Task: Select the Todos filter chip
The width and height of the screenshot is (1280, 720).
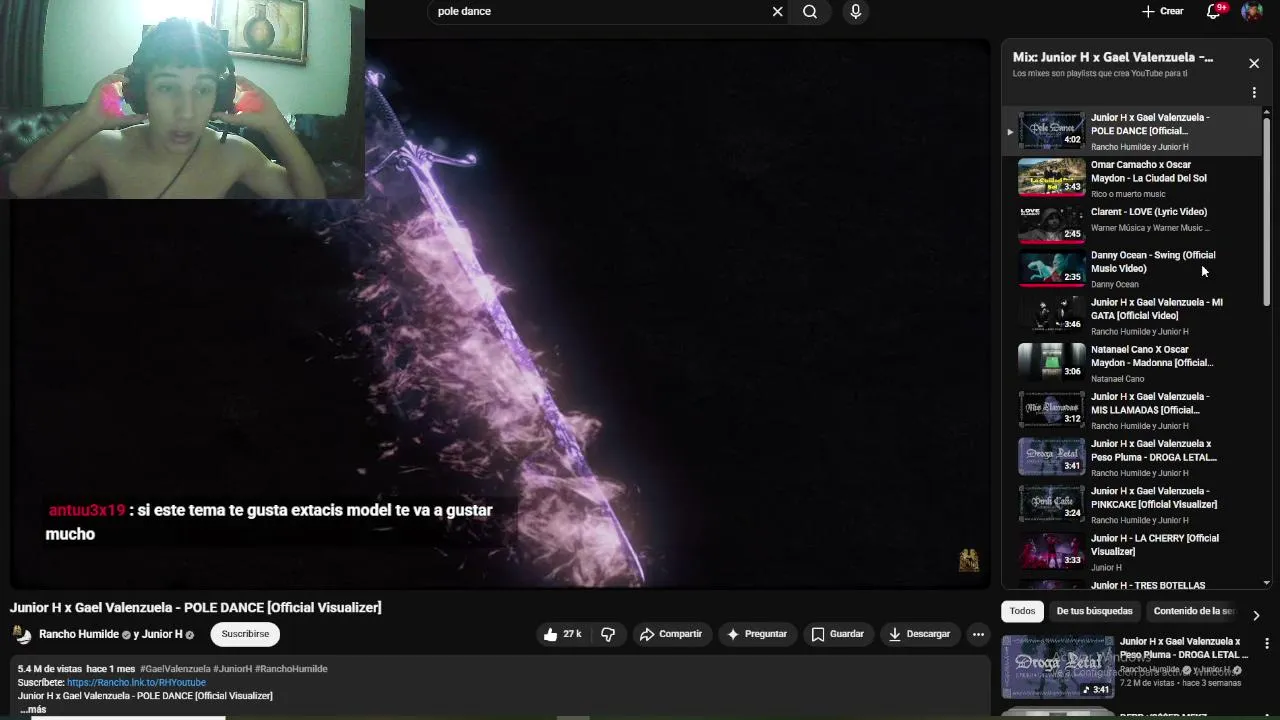Action: coord(1022,611)
